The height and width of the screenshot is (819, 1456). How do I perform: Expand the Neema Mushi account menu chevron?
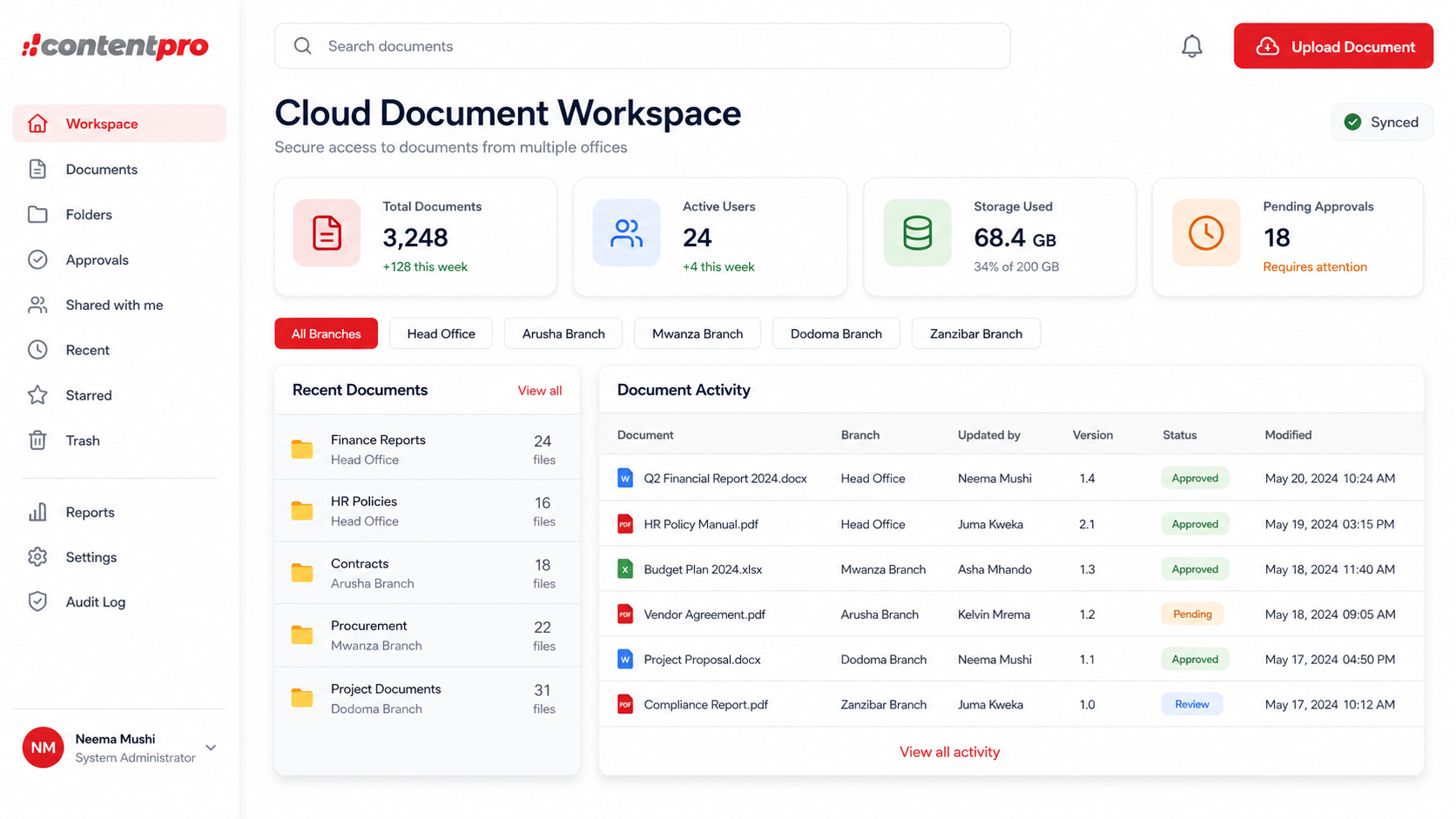point(211,748)
